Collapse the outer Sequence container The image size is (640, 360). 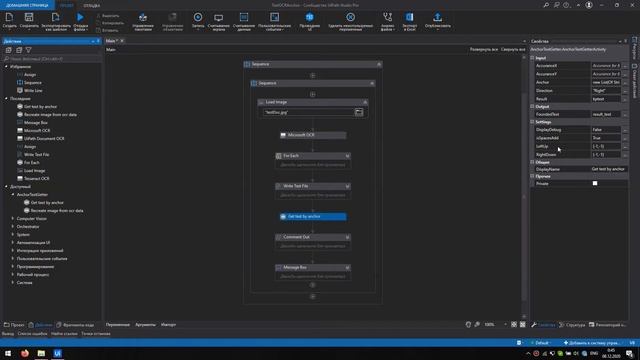pyautogui.click(x=379, y=64)
